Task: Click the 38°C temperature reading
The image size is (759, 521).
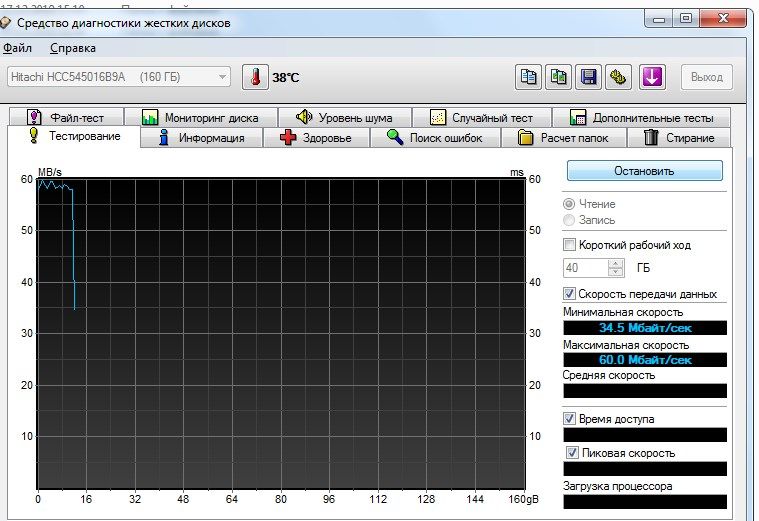Action: pyautogui.click(x=286, y=77)
